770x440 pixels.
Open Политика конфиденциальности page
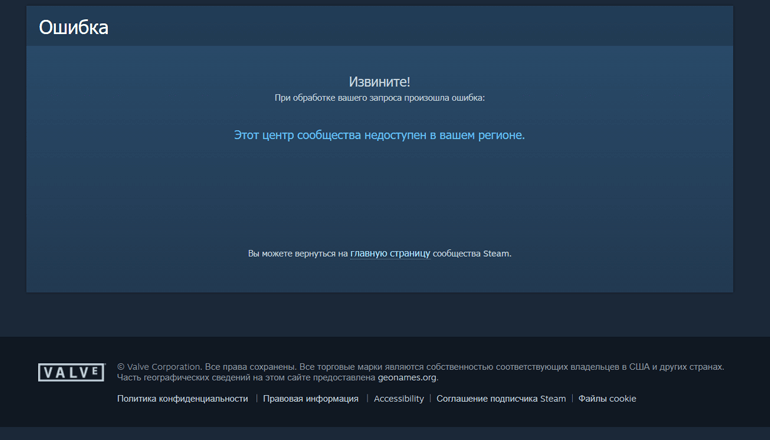click(x=182, y=399)
